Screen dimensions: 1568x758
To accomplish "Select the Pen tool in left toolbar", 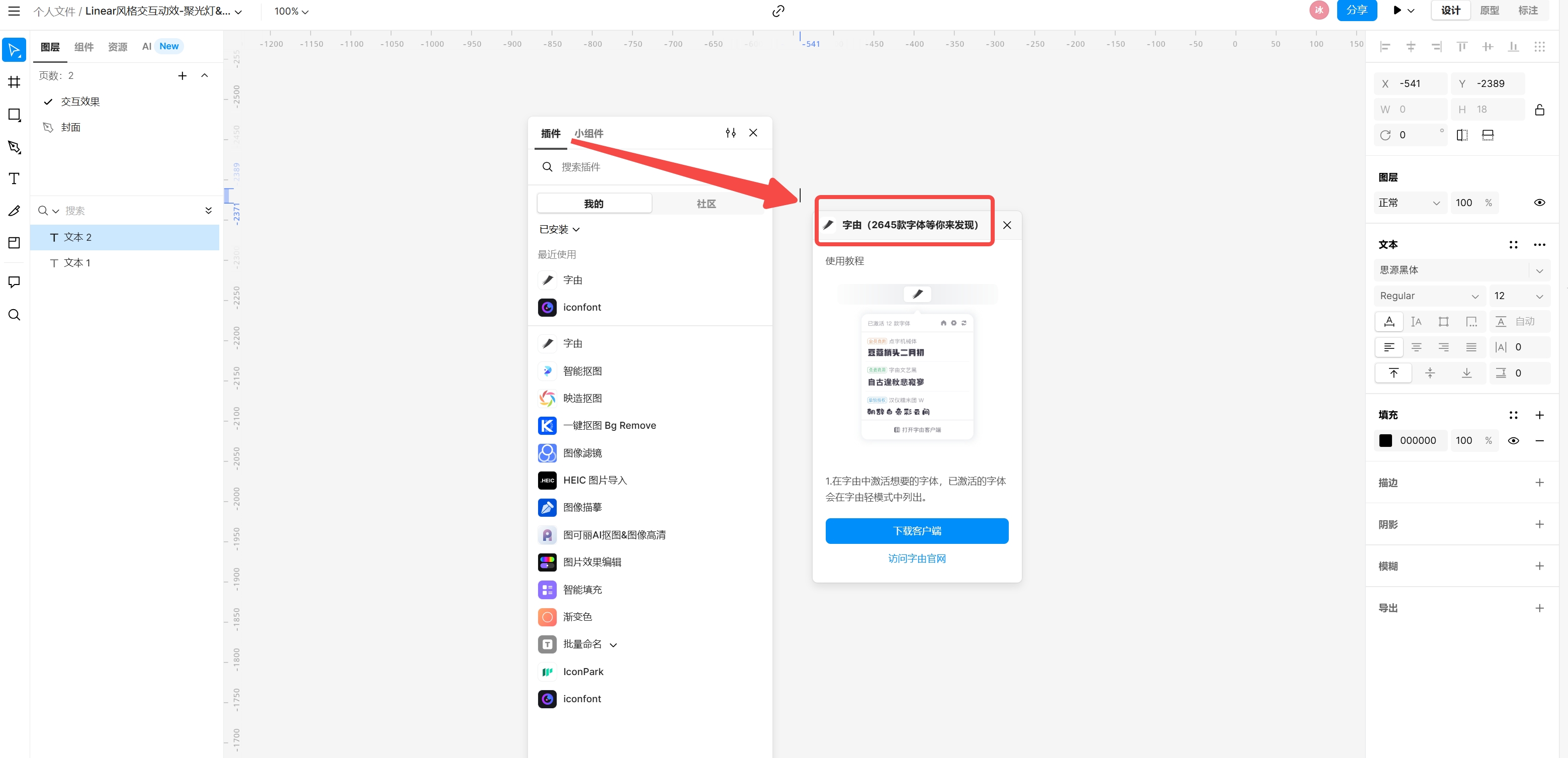I will (14, 147).
